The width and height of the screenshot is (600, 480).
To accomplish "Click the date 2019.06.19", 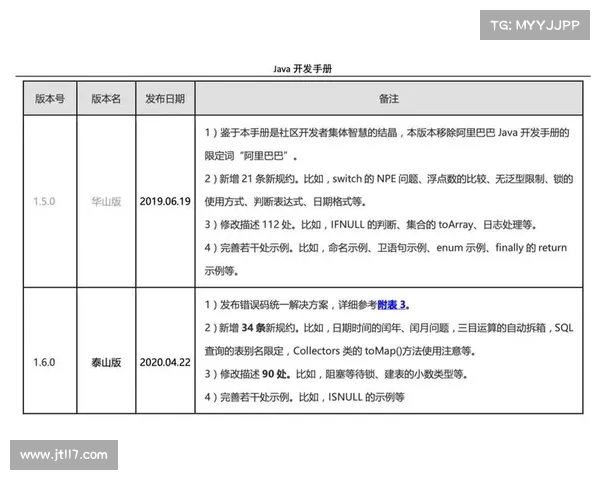I will (165, 201).
